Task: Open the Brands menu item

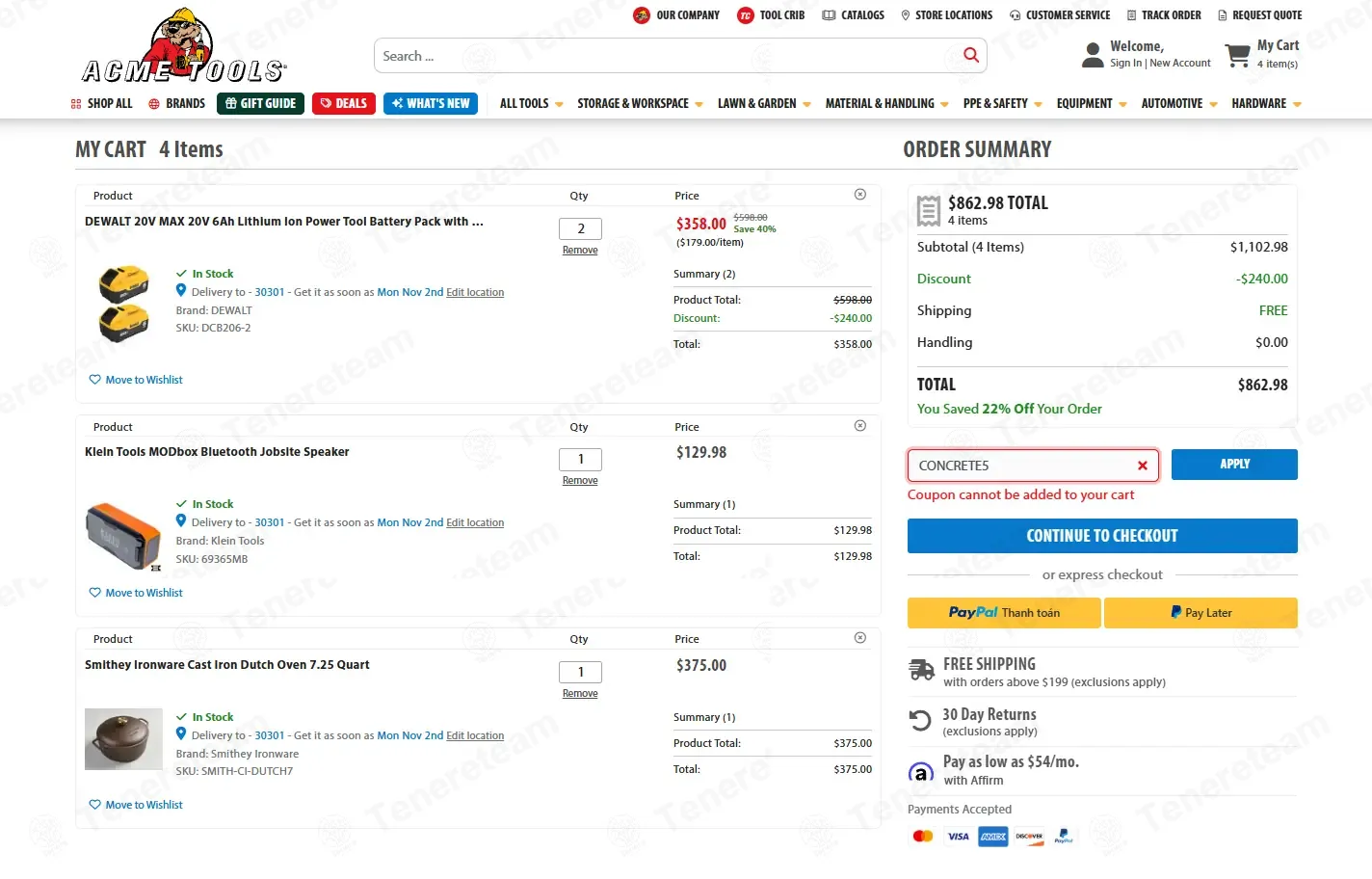Action: tap(176, 103)
